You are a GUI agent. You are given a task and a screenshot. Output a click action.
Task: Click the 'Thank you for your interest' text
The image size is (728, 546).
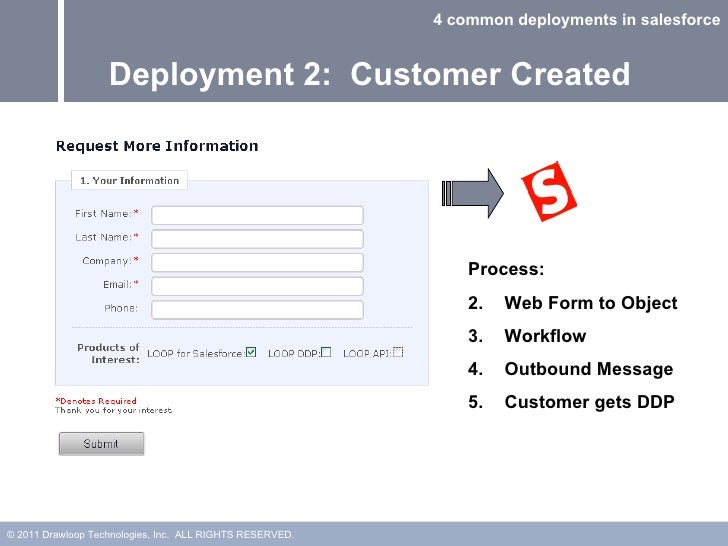tap(114, 410)
